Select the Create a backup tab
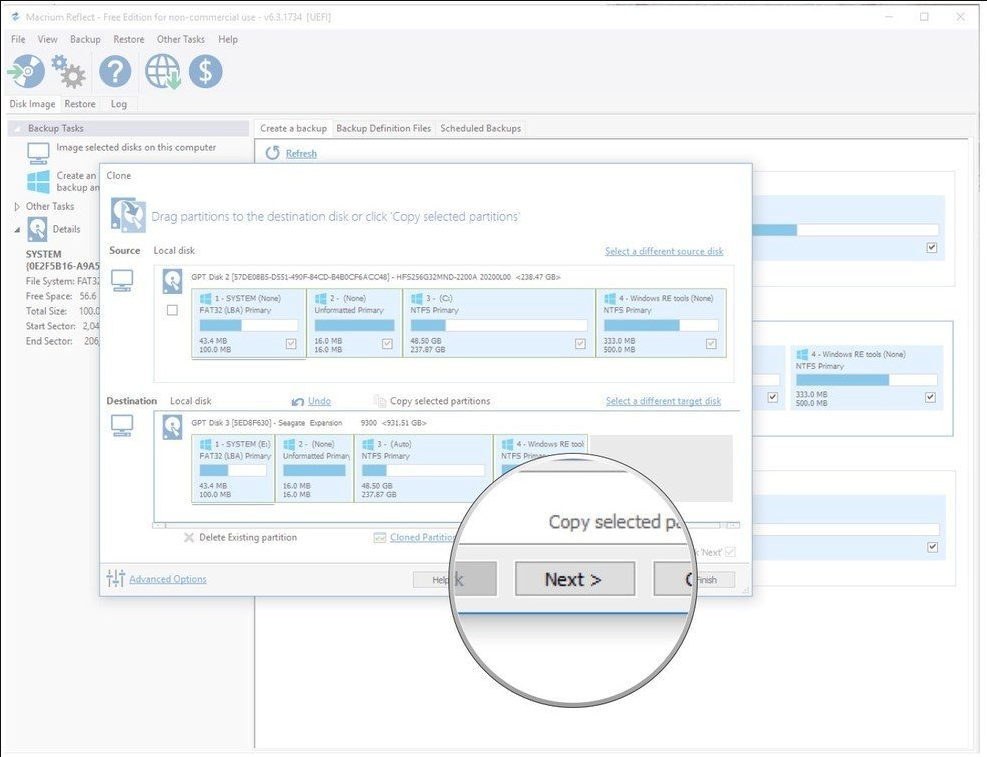This screenshot has height=757, width=987. click(293, 128)
